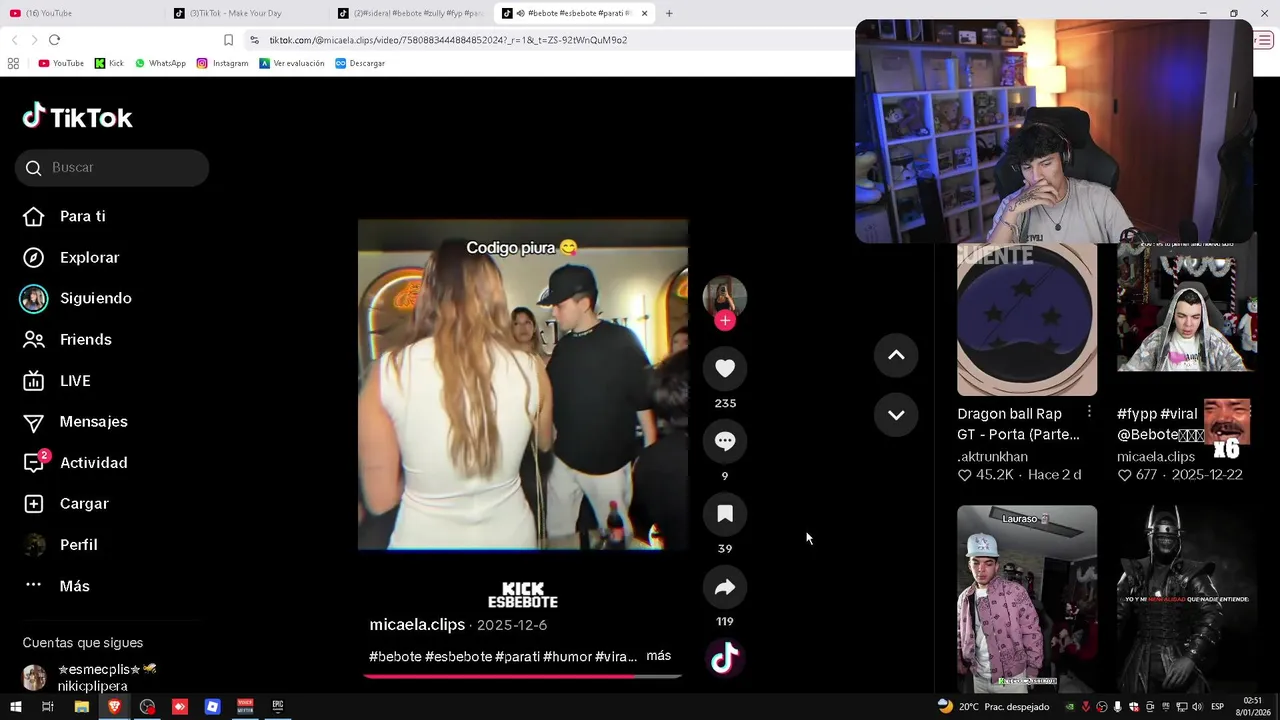The image size is (1280, 720).
Task: Open the Para ti home feed
Action: click(82, 216)
